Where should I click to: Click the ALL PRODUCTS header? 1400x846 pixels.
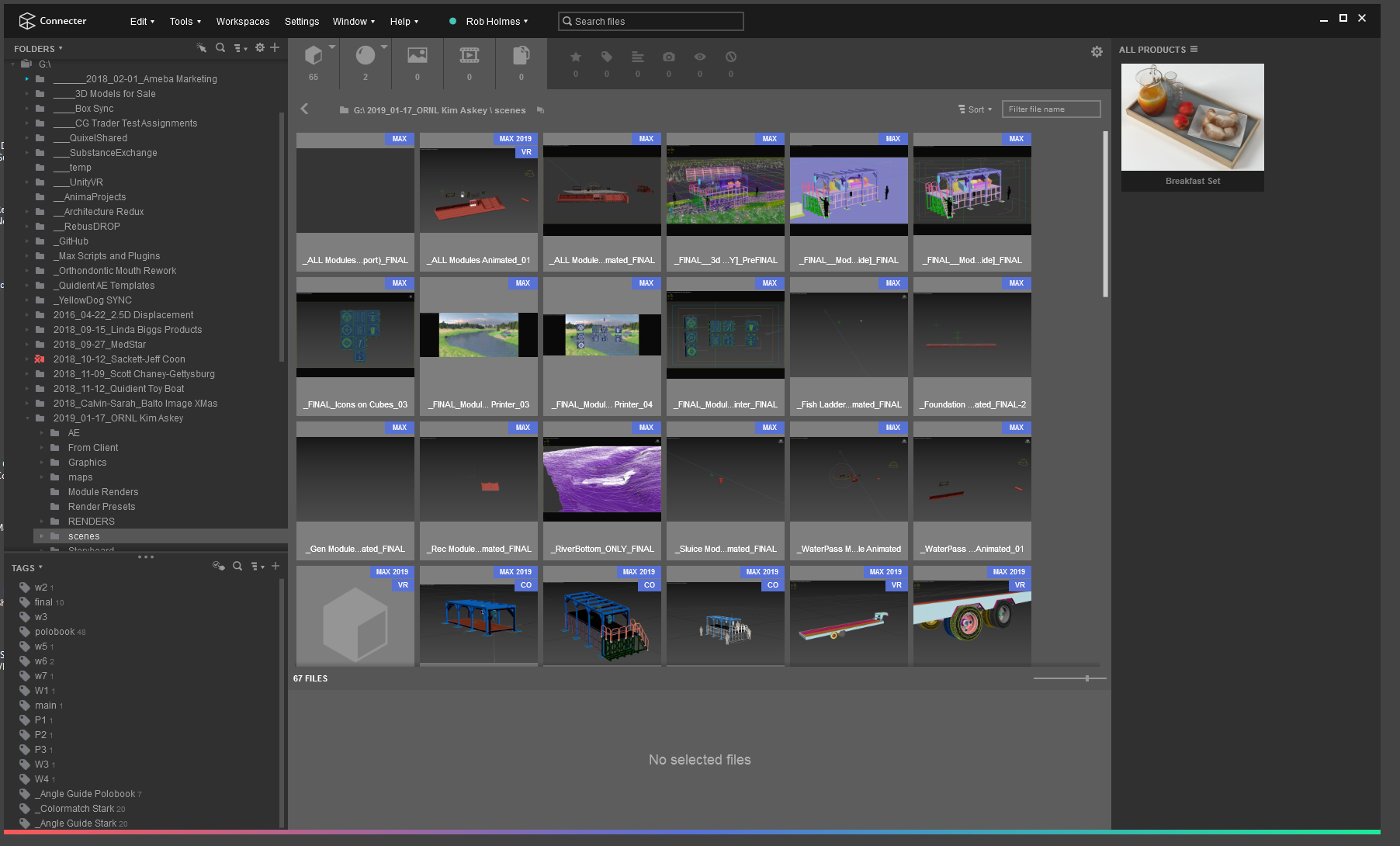click(1152, 50)
